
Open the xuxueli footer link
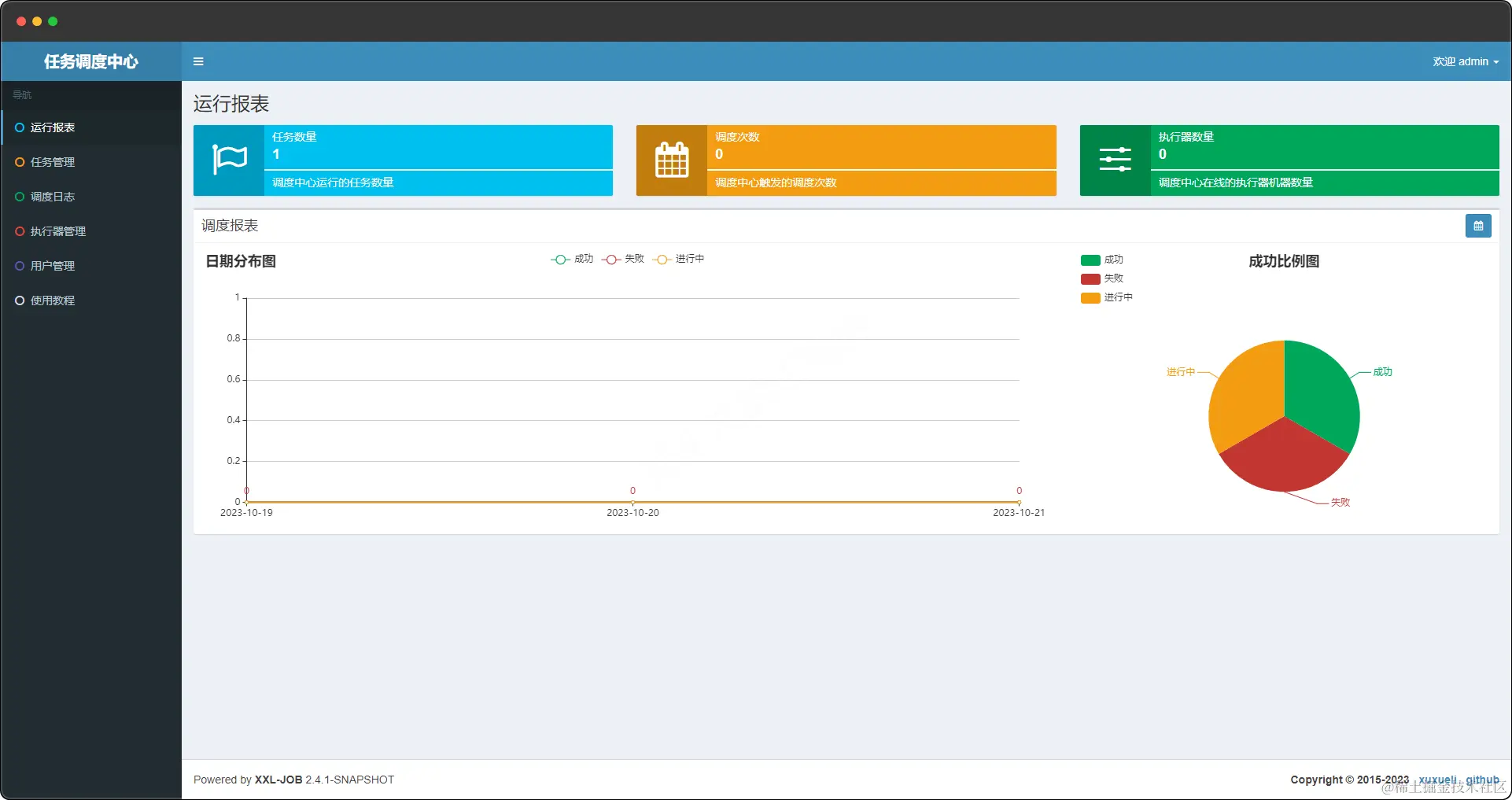click(1437, 780)
